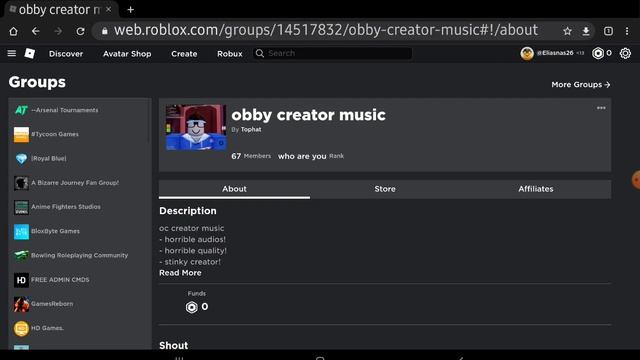This screenshot has width=640, height=360.
Task: Click the GamesReborn group icon
Action: point(21,304)
